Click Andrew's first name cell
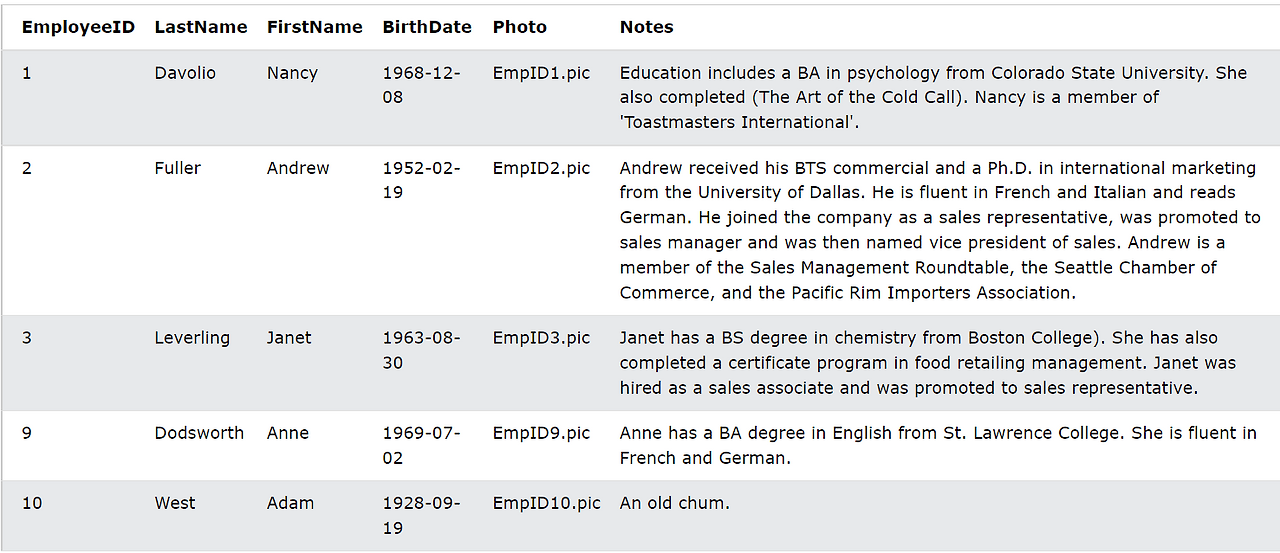Viewport: 1280px width, 553px height. (x=298, y=168)
